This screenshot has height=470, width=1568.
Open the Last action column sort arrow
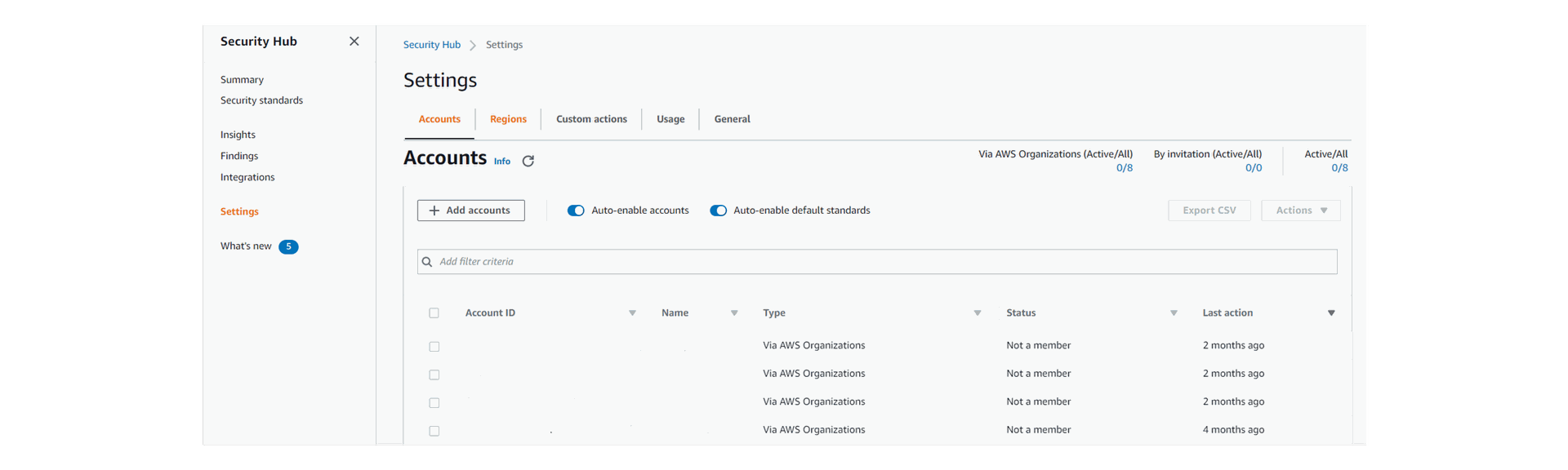point(1331,313)
